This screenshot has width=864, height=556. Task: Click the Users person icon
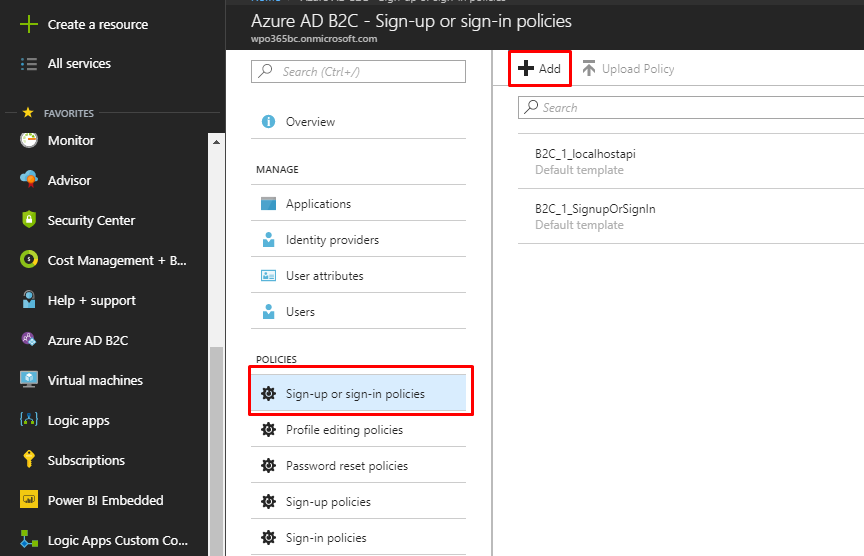pos(268,311)
